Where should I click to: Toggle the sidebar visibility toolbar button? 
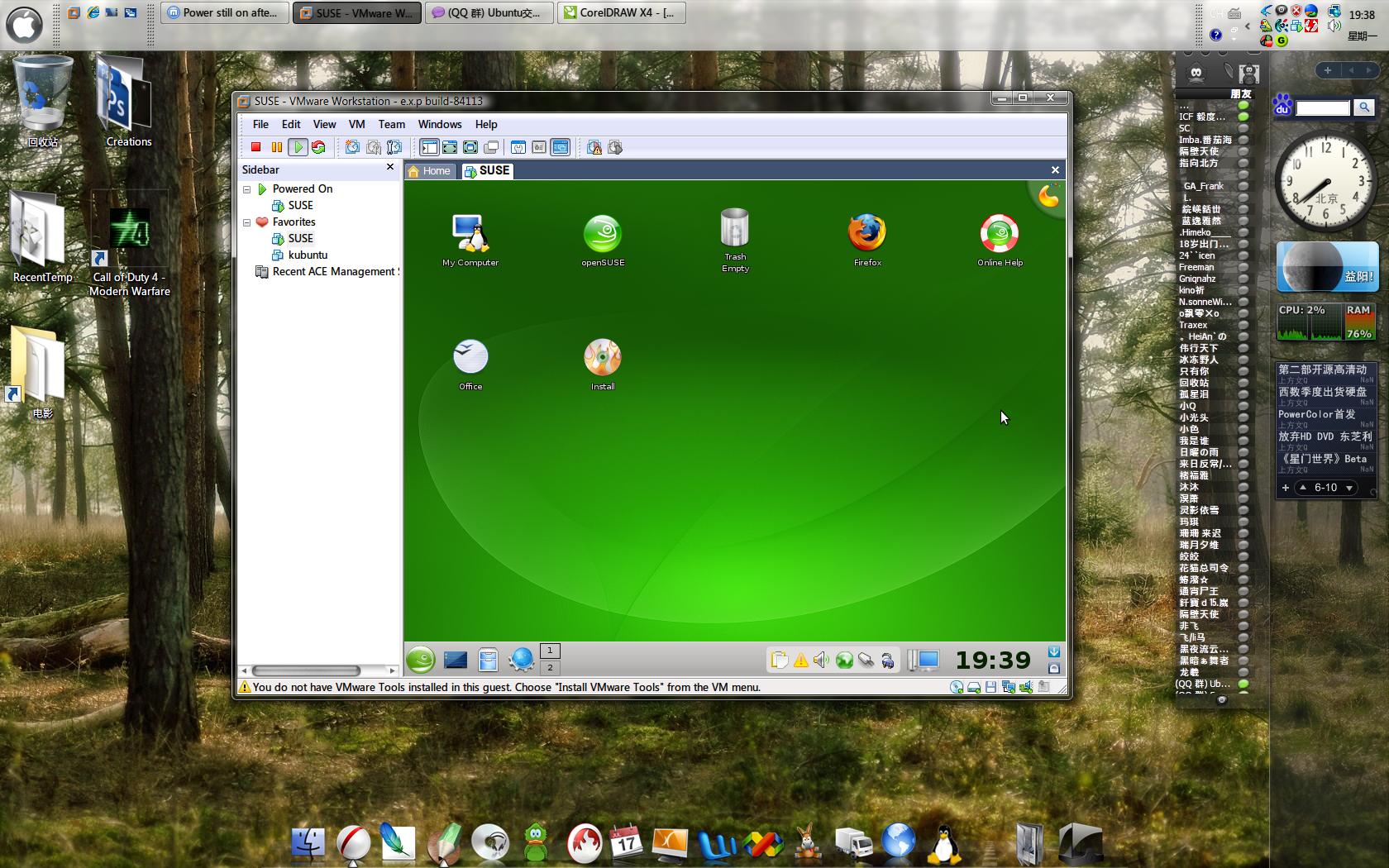pos(429,147)
